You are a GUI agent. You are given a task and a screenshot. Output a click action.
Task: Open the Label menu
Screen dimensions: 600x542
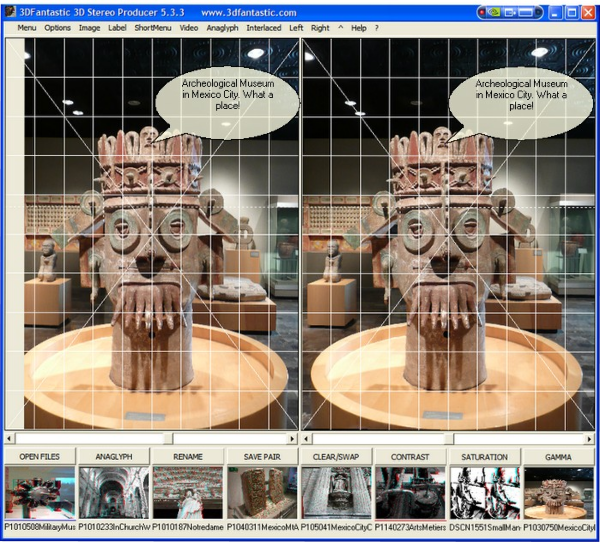pyautogui.click(x=117, y=28)
